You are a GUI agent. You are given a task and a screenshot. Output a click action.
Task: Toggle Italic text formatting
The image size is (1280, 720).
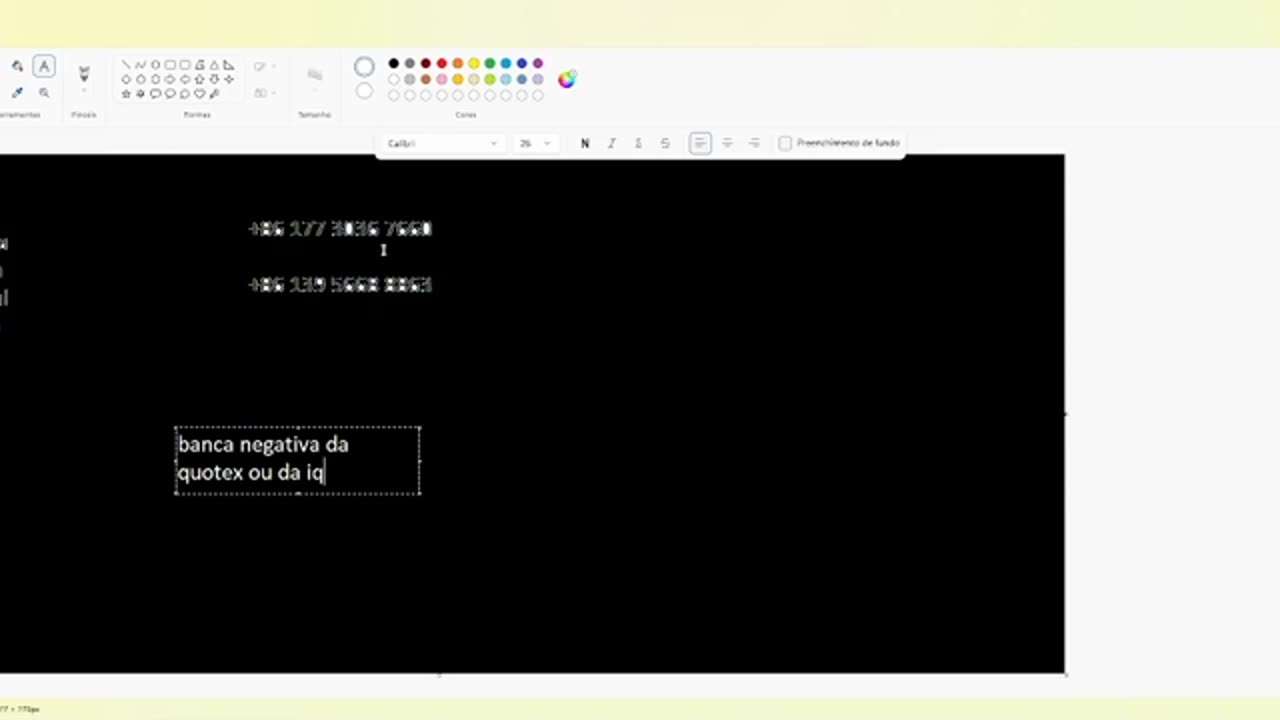pyautogui.click(x=611, y=143)
